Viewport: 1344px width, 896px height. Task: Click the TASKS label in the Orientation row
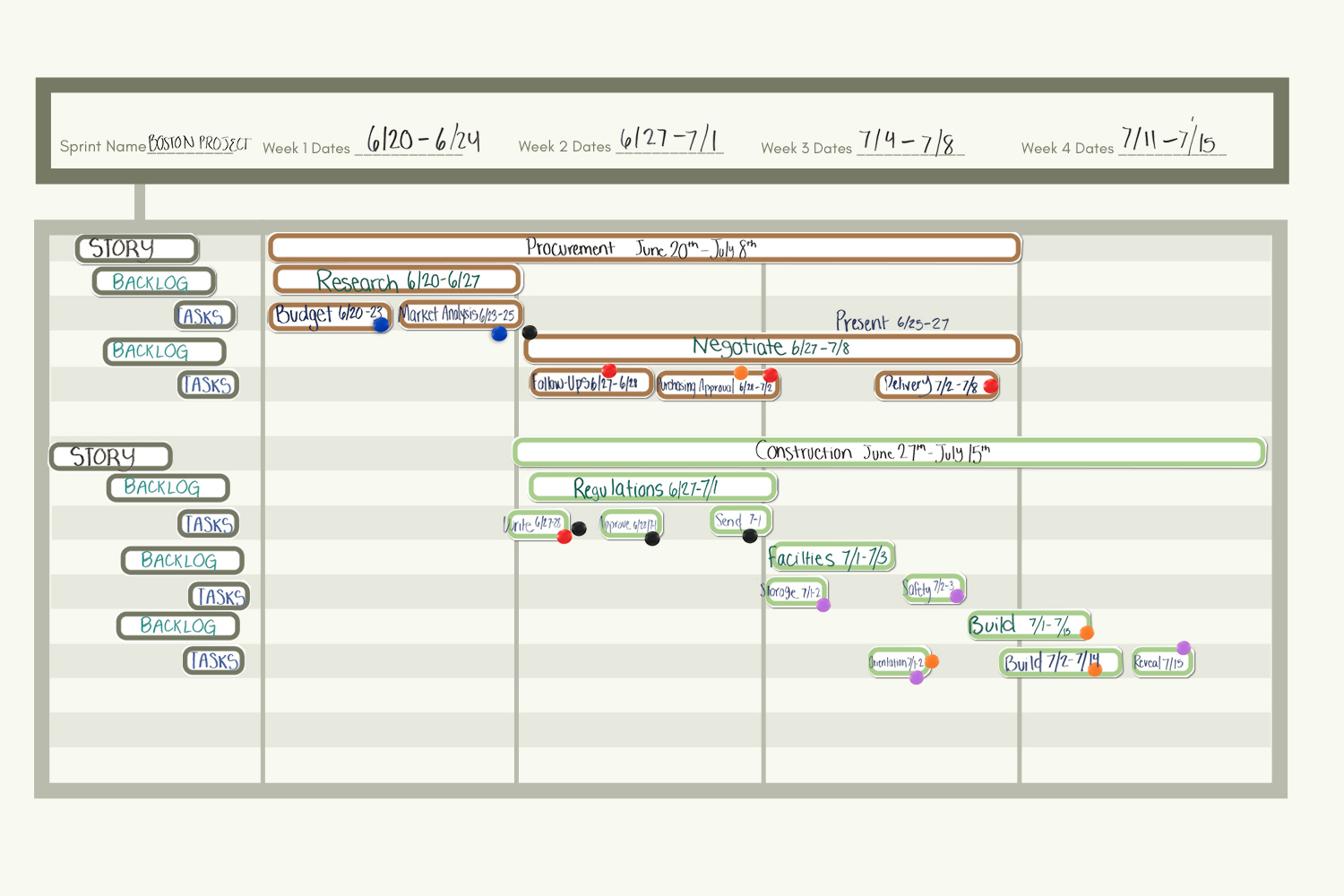click(214, 660)
